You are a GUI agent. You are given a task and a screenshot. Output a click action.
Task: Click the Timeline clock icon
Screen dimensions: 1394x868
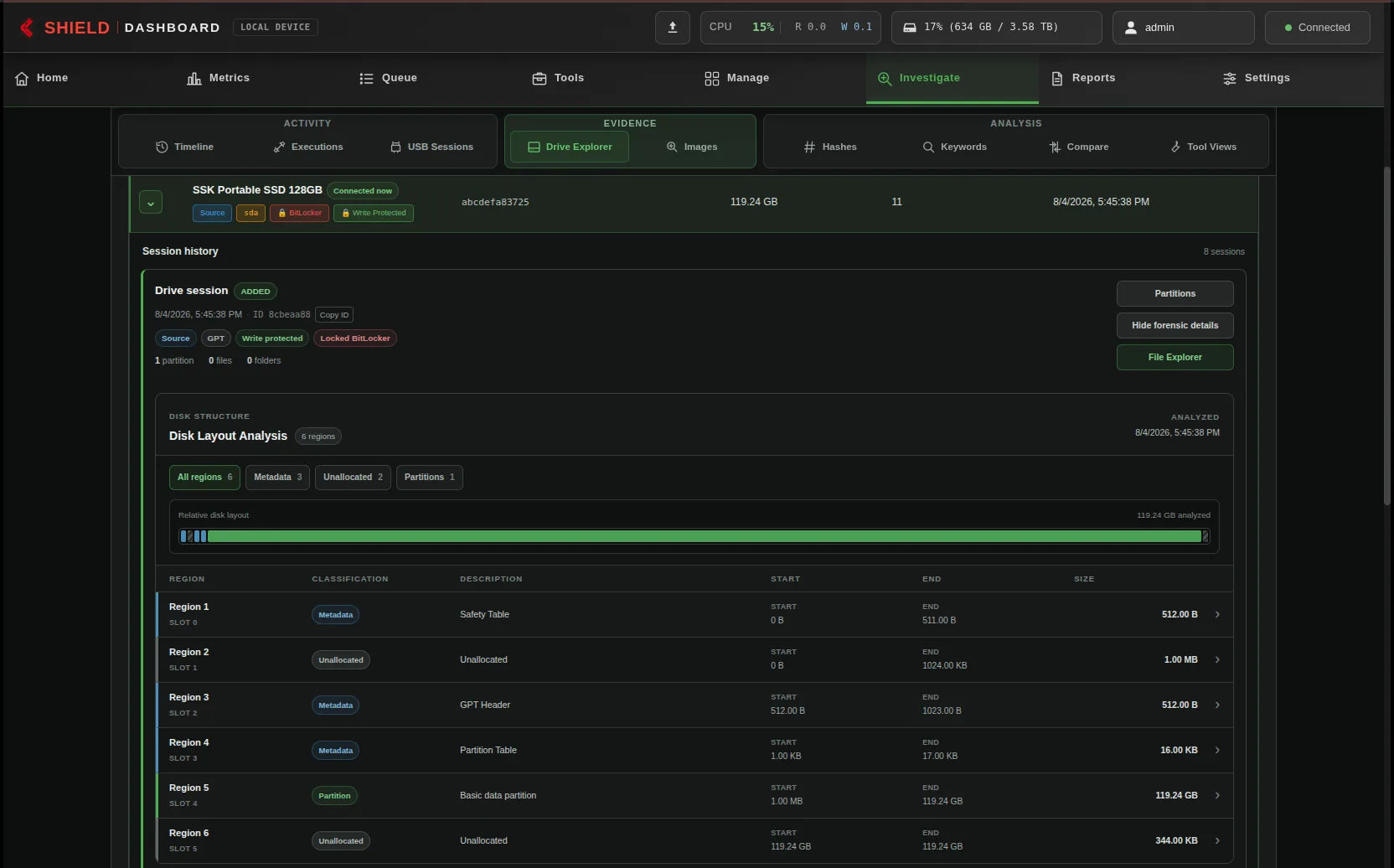[162, 147]
